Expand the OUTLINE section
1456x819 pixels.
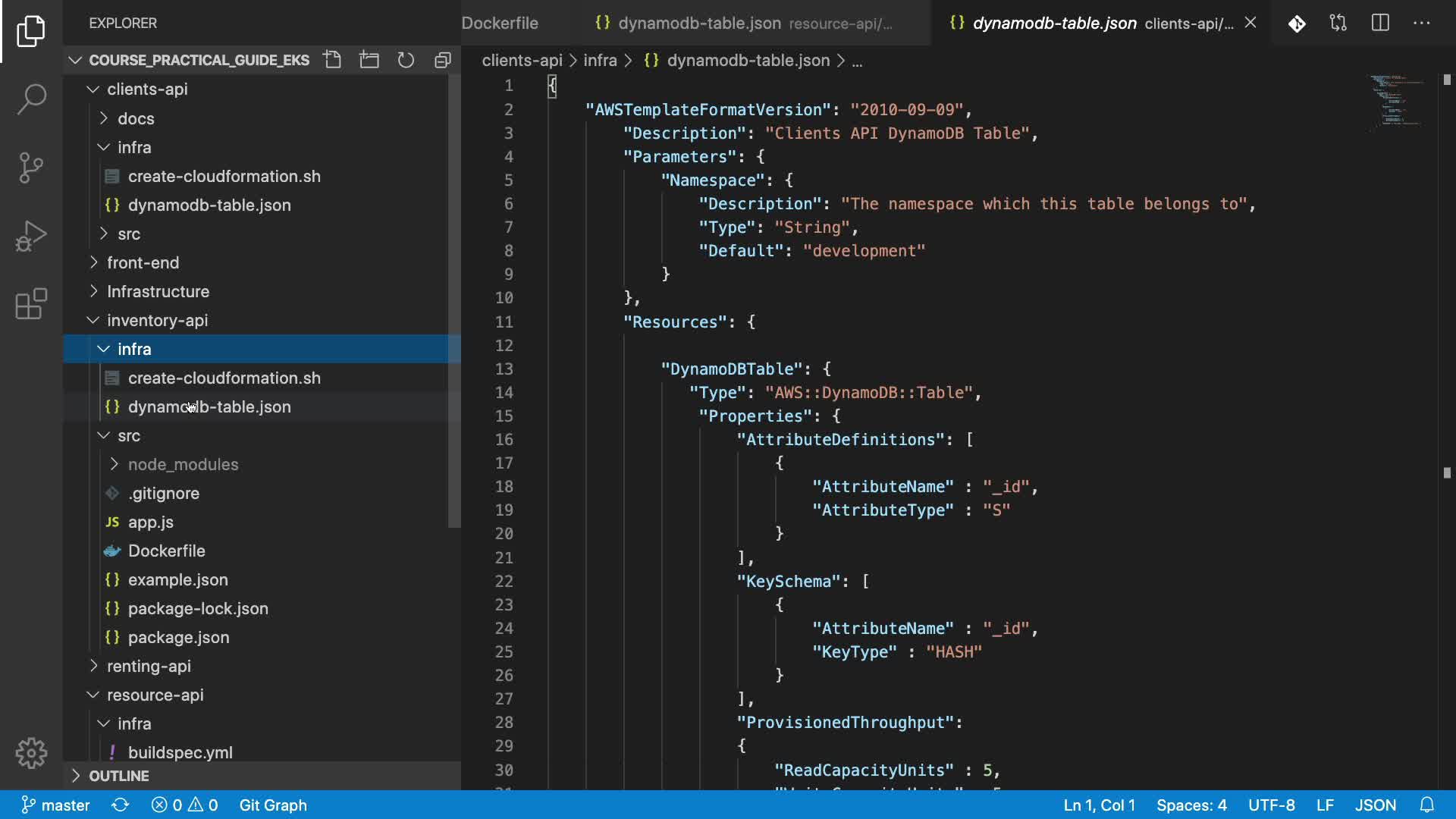coord(119,776)
